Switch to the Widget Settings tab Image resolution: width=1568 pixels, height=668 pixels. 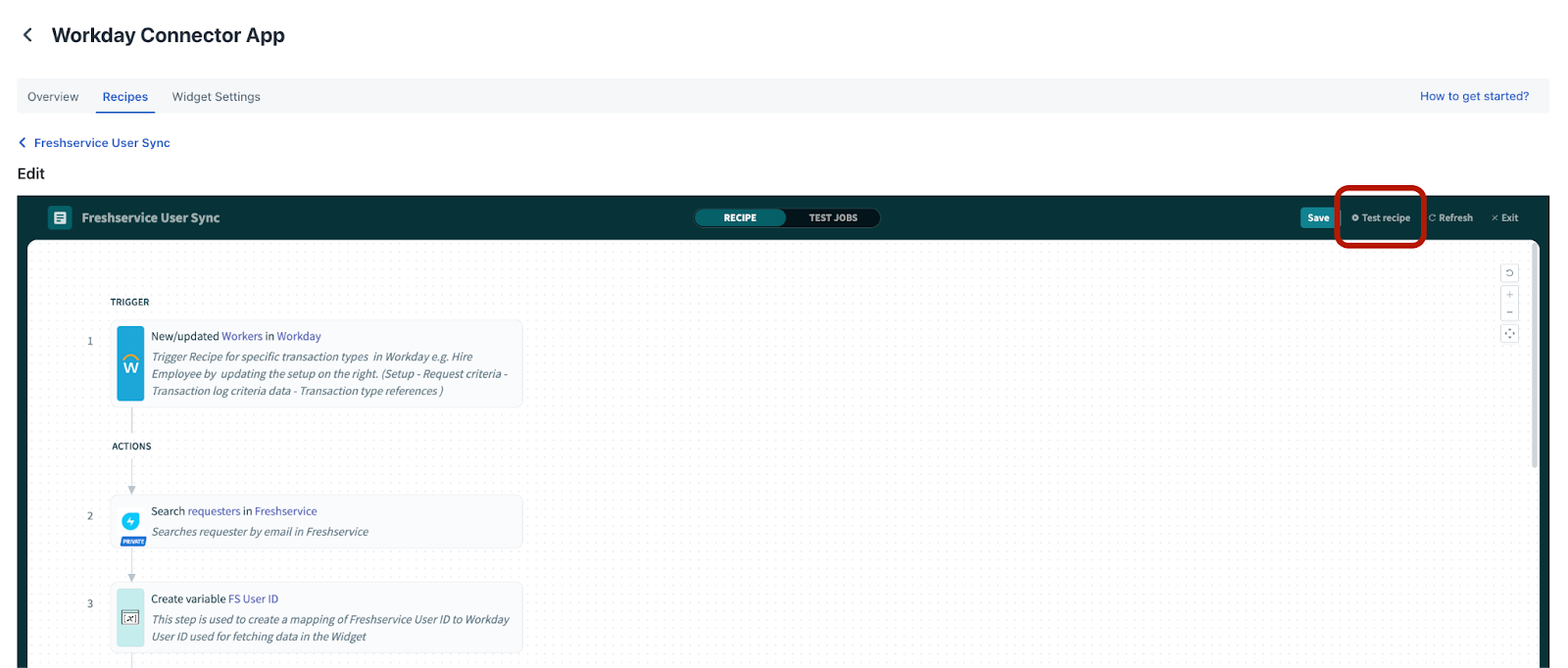[217, 97]
